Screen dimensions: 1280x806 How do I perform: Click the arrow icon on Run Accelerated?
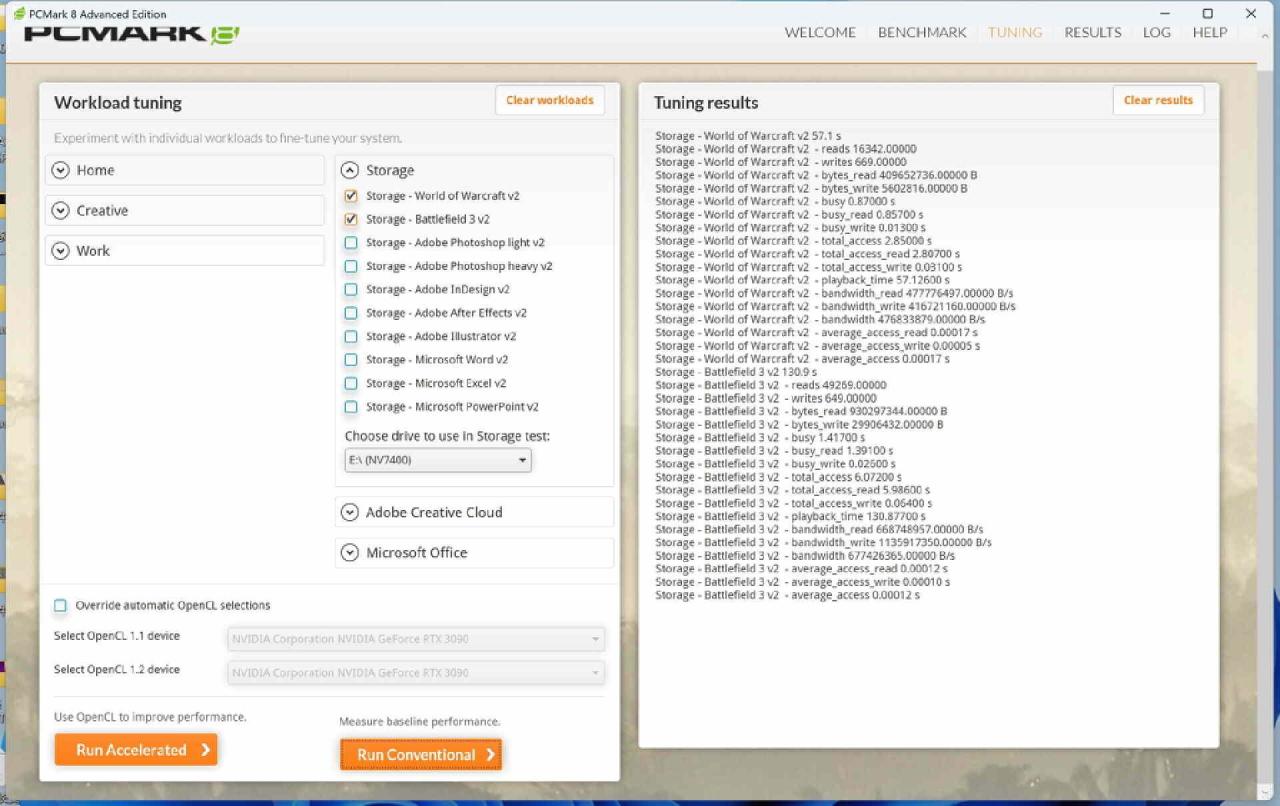[x=205, y=749]
